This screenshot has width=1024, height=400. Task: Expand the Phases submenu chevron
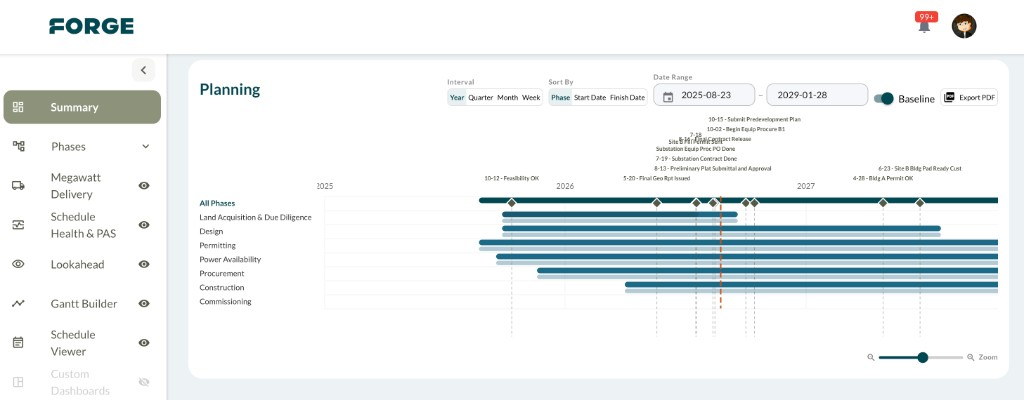click(x=145, y=146)
